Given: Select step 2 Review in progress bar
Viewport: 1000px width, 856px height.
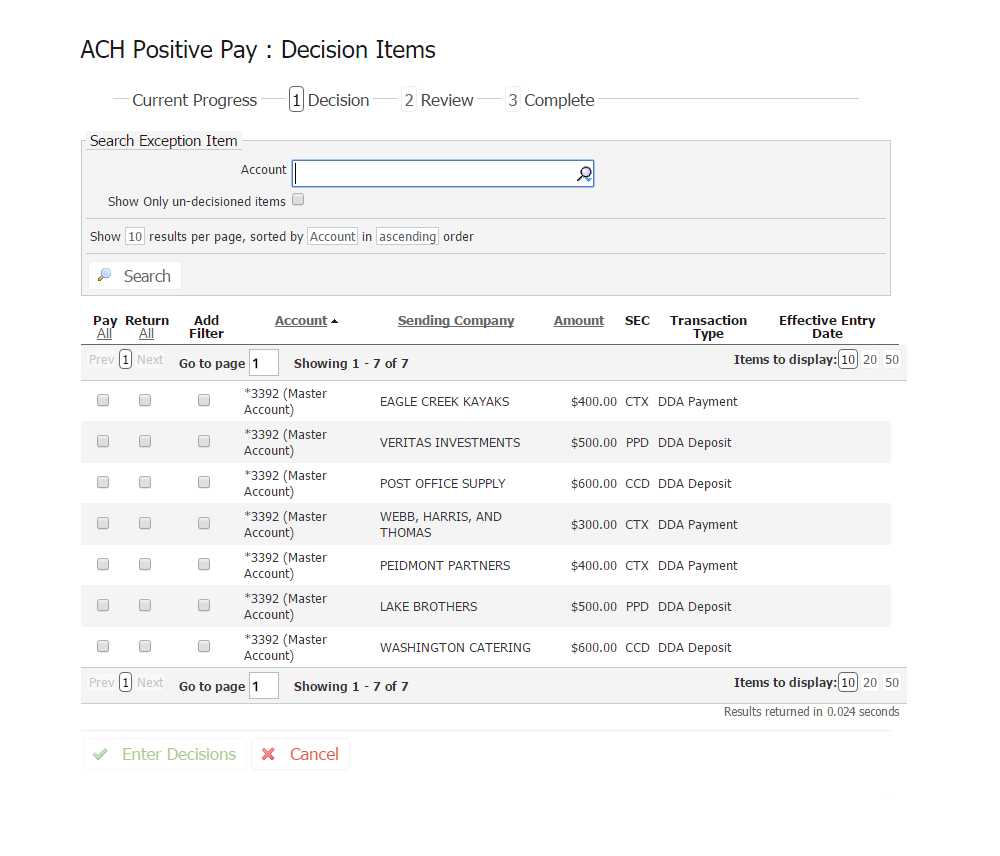Looking at the screenshot, I should pos(437,100).
